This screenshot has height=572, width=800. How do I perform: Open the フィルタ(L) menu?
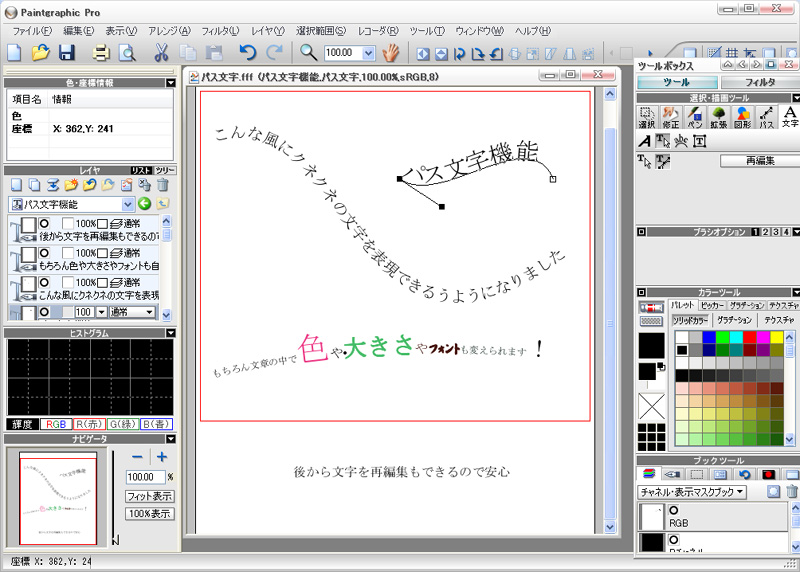tap(220, 31)
